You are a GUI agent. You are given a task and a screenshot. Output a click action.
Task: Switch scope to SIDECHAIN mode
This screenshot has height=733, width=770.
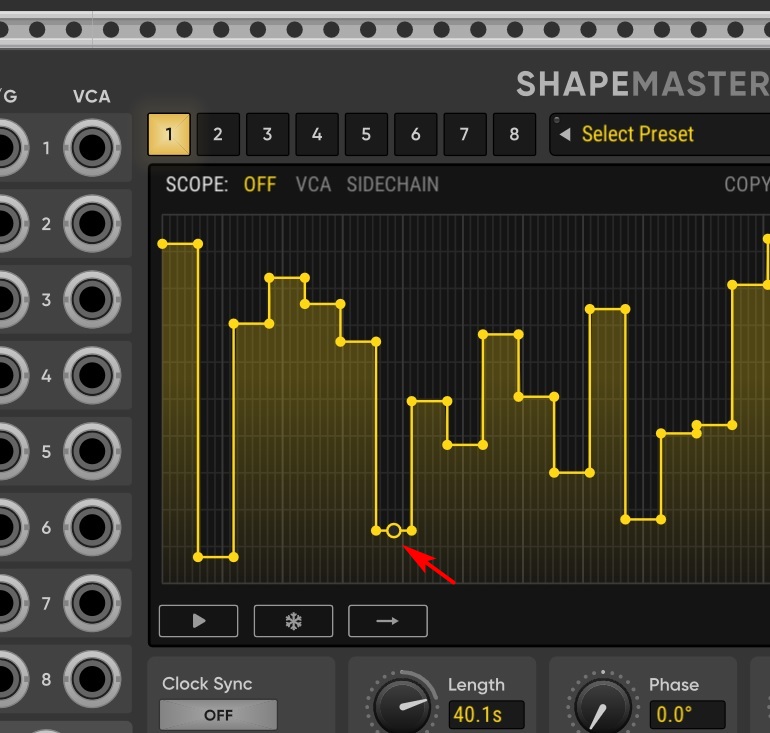pyautogui.click(x=392, y=185)
